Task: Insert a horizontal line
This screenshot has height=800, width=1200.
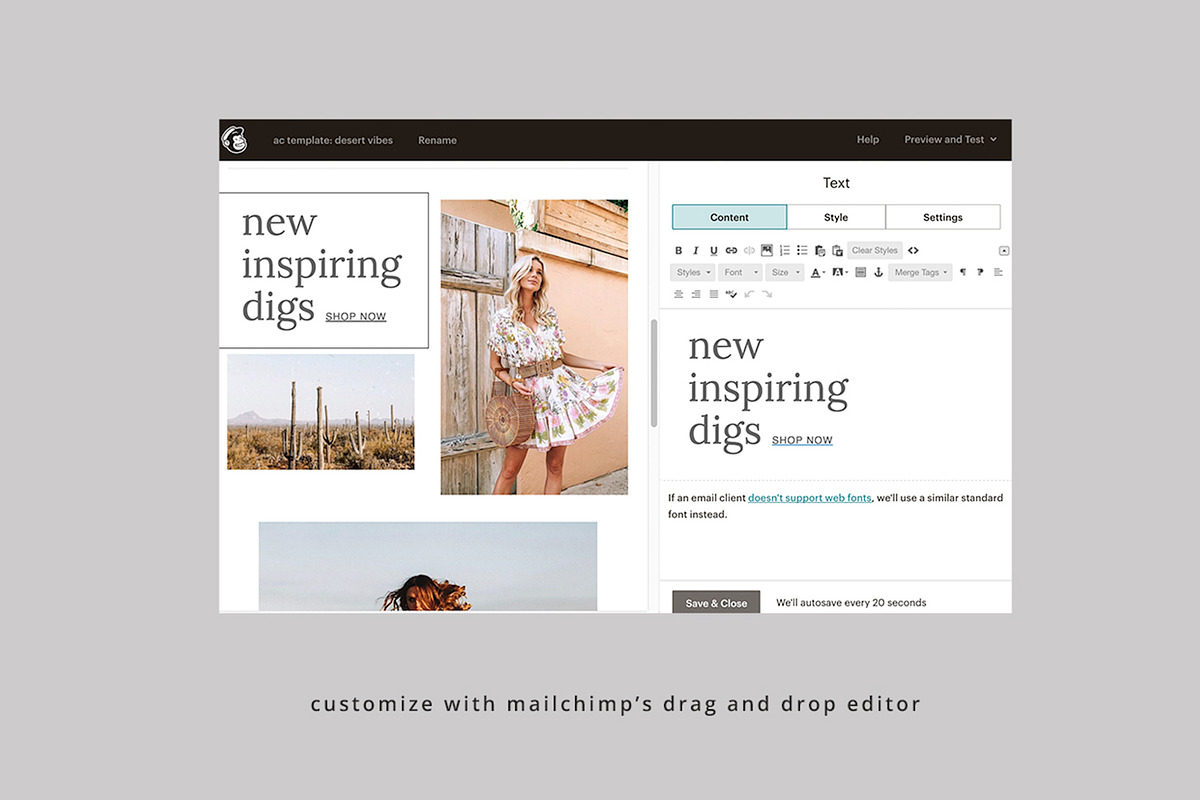Action: click(861, 272)
